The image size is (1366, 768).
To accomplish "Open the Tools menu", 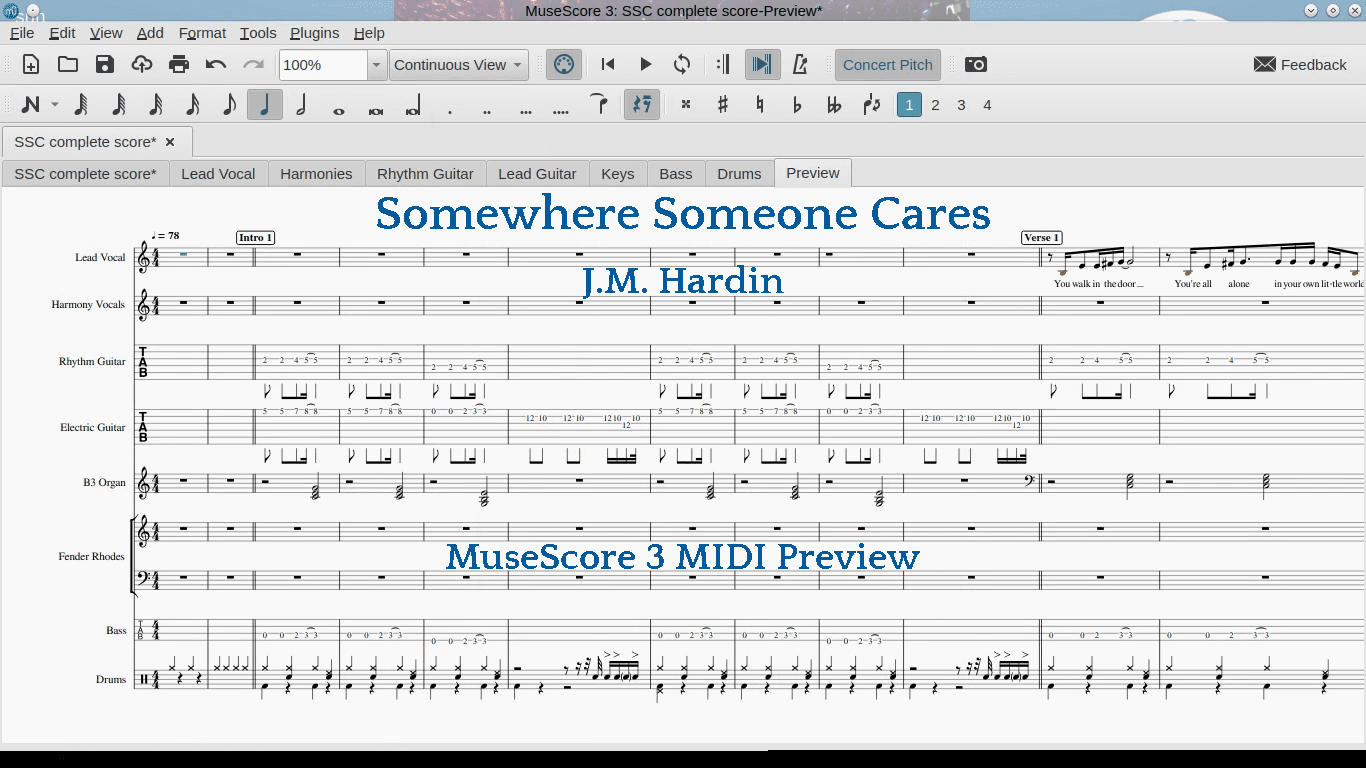I will (258, 33).
